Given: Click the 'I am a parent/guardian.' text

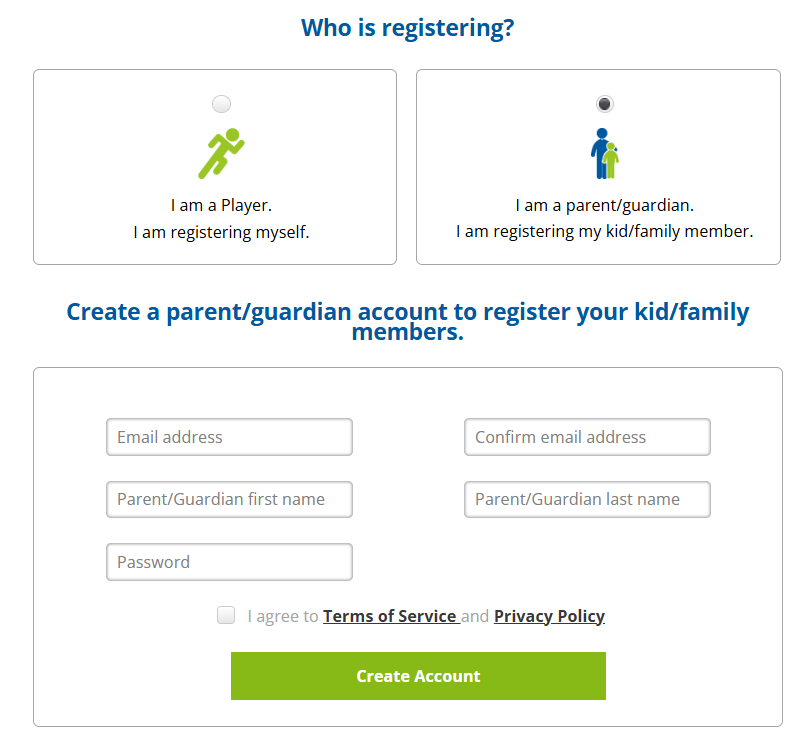Looking at the screenshot, I should coord(604,205).
